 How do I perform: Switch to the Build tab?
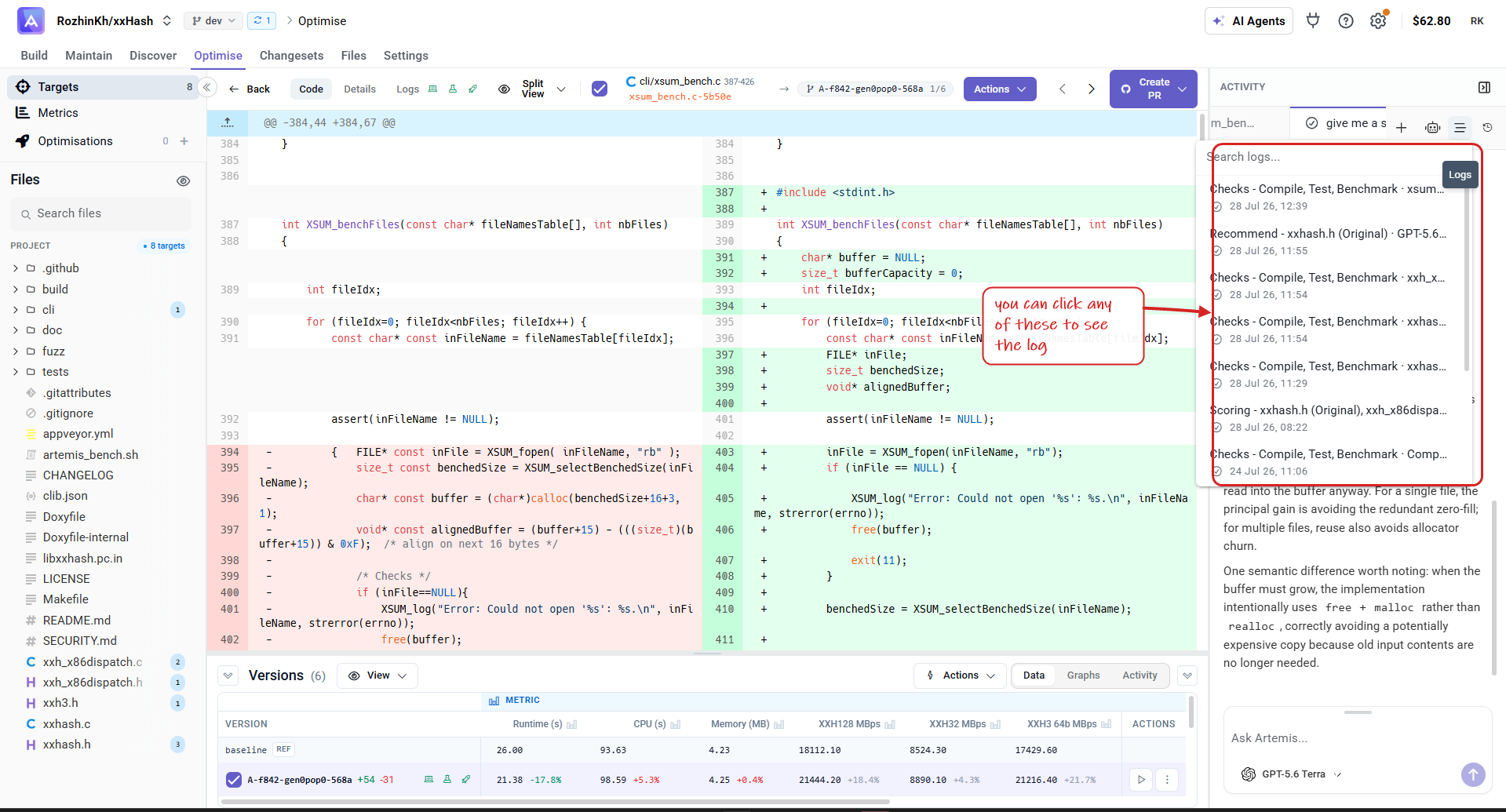point(34,56)
